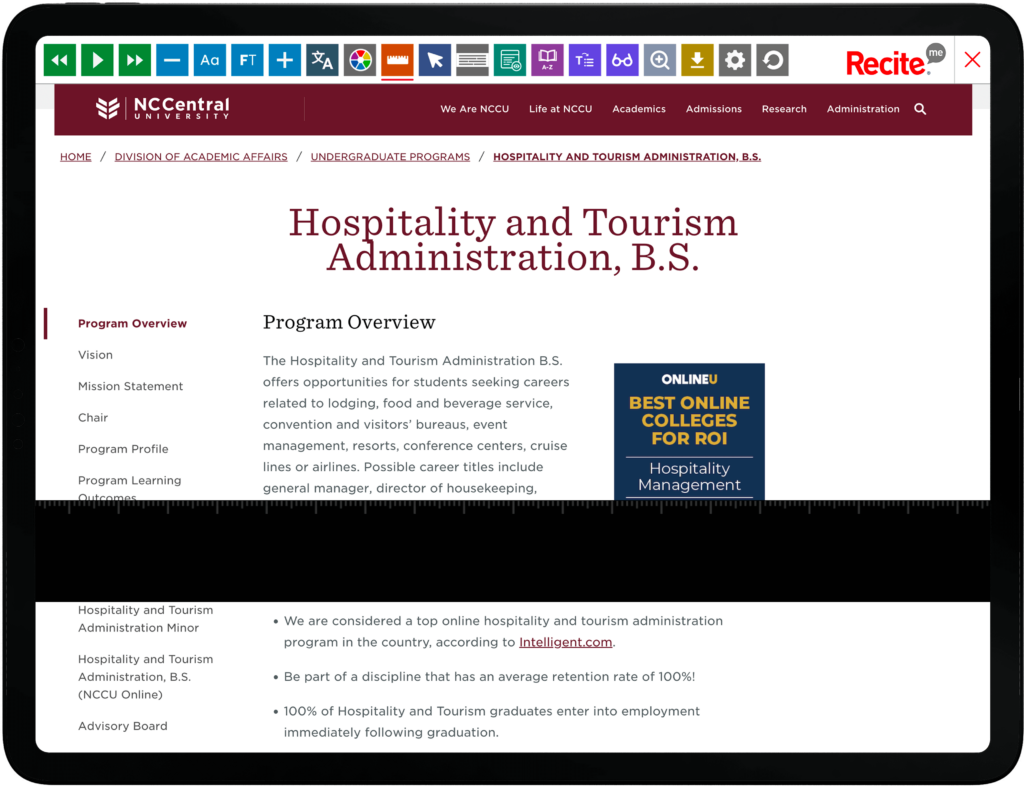Open the dictionary A-Z tool
This screenshot has height=786, width=1024.
(547, 60)
